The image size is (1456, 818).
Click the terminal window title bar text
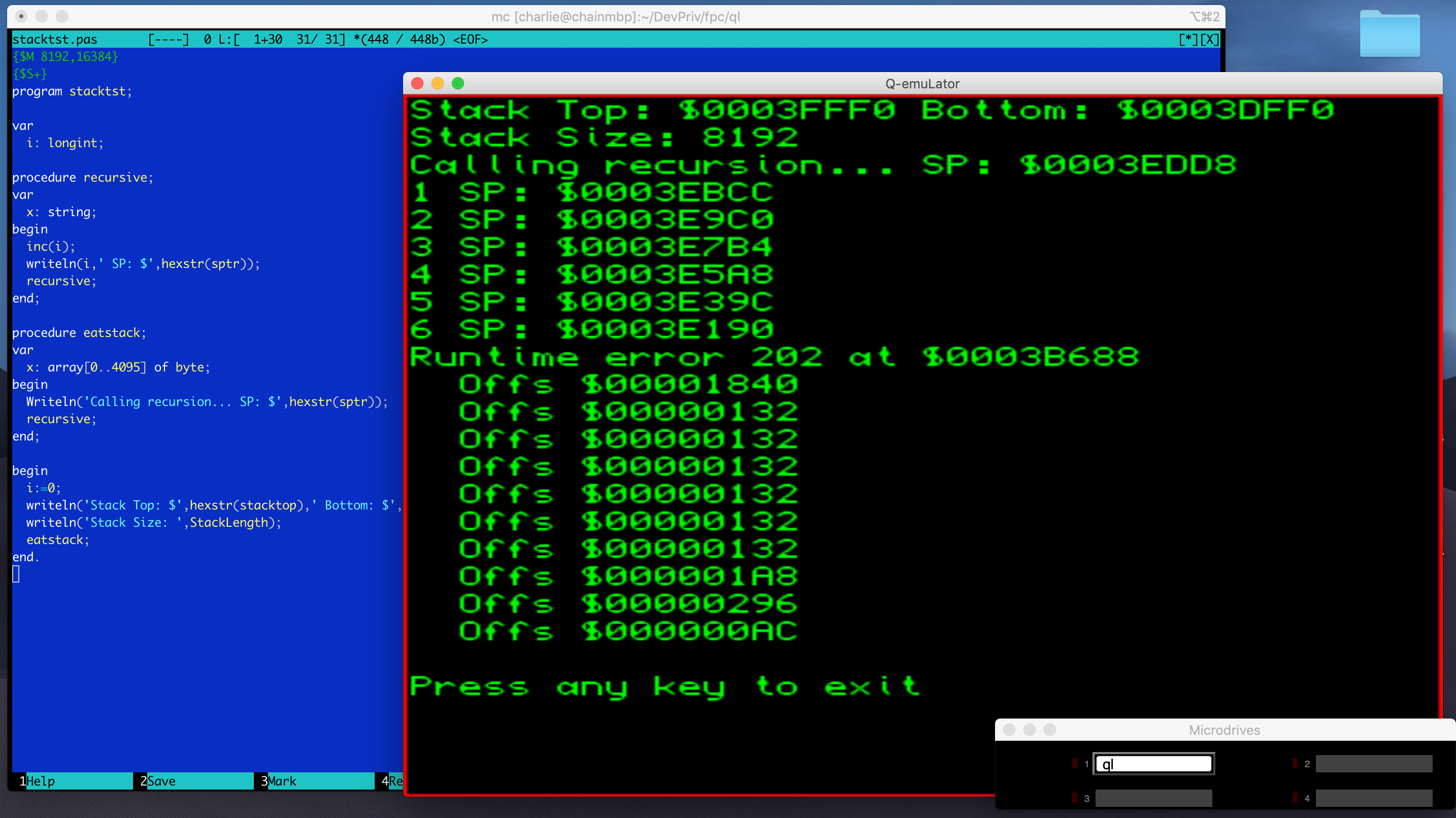[x=615, y=16]
